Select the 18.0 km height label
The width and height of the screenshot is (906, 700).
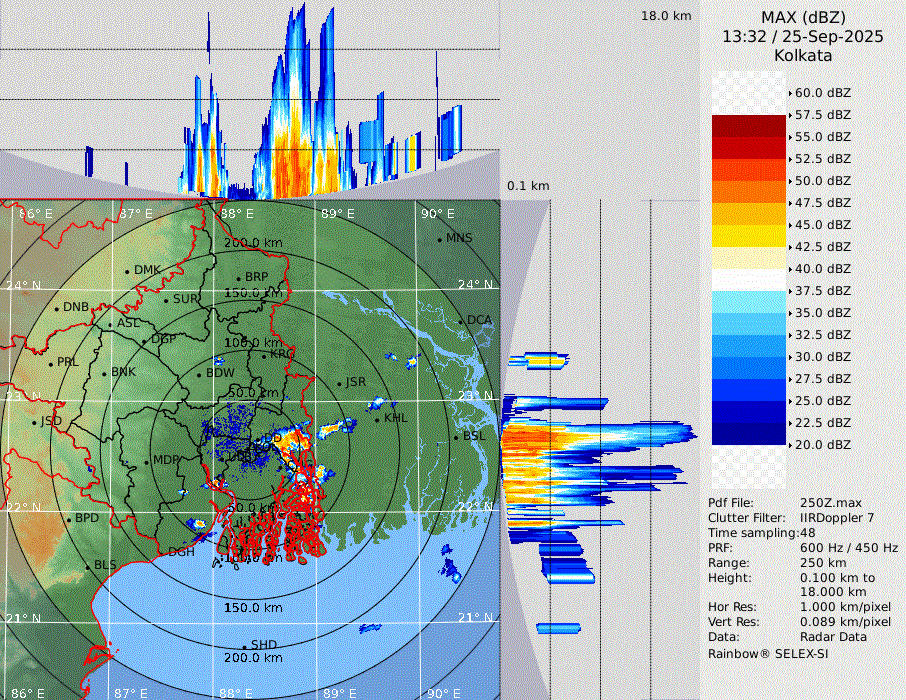pyautogui.click(x=666, y=16)
